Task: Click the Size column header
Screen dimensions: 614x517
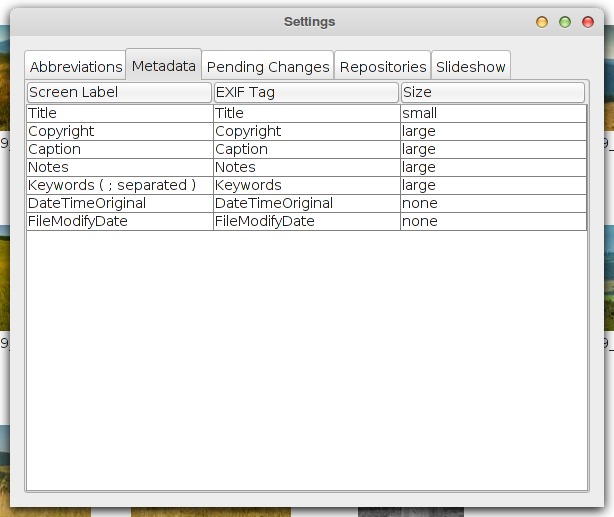Action: (x=493, y=92)
